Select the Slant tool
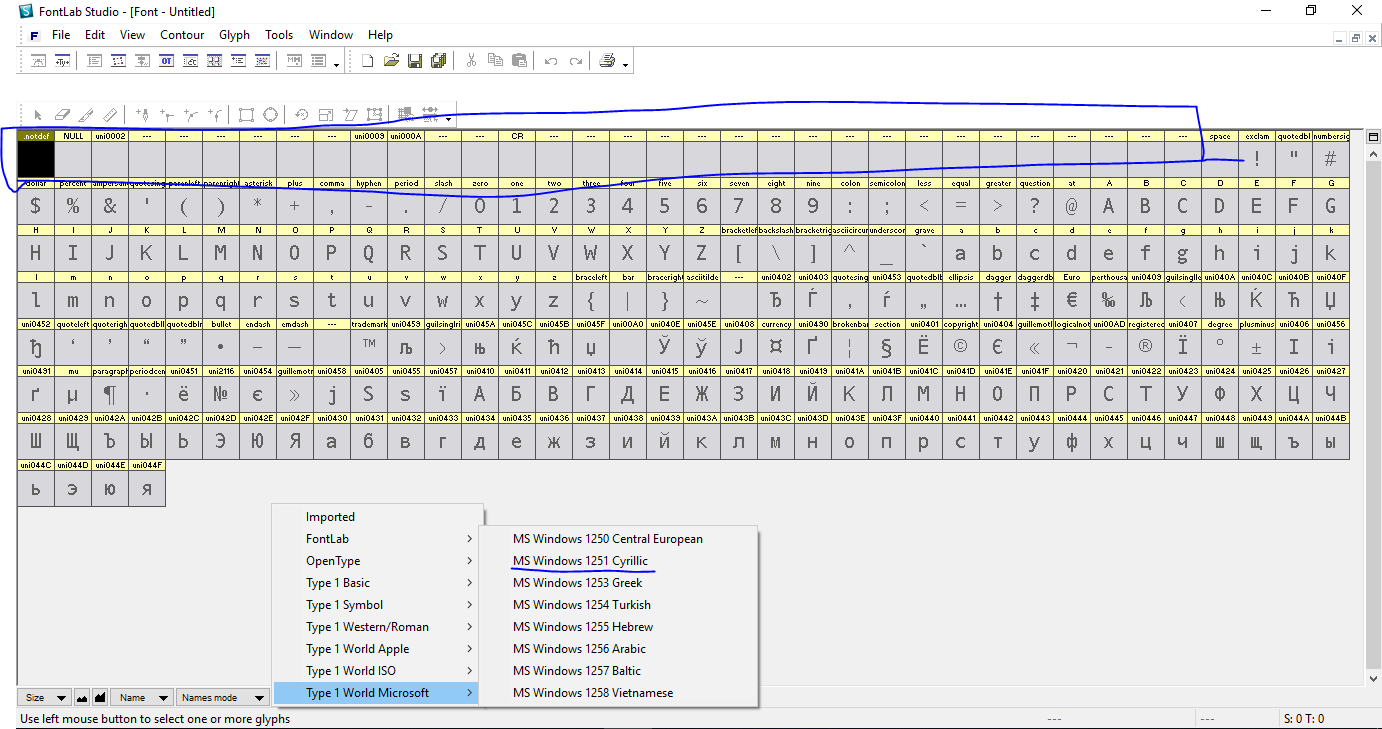The image size is (1382, 729). (350, 115)
